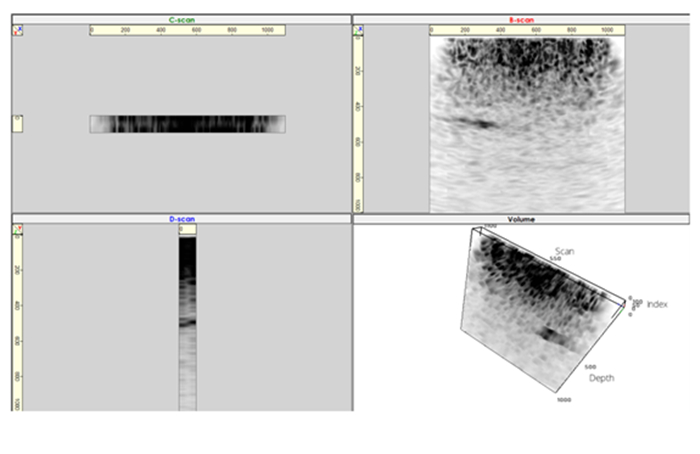Click the B-scan axis corner icon
The width and height of the screenshot is (700, 454).
point(359,30)
